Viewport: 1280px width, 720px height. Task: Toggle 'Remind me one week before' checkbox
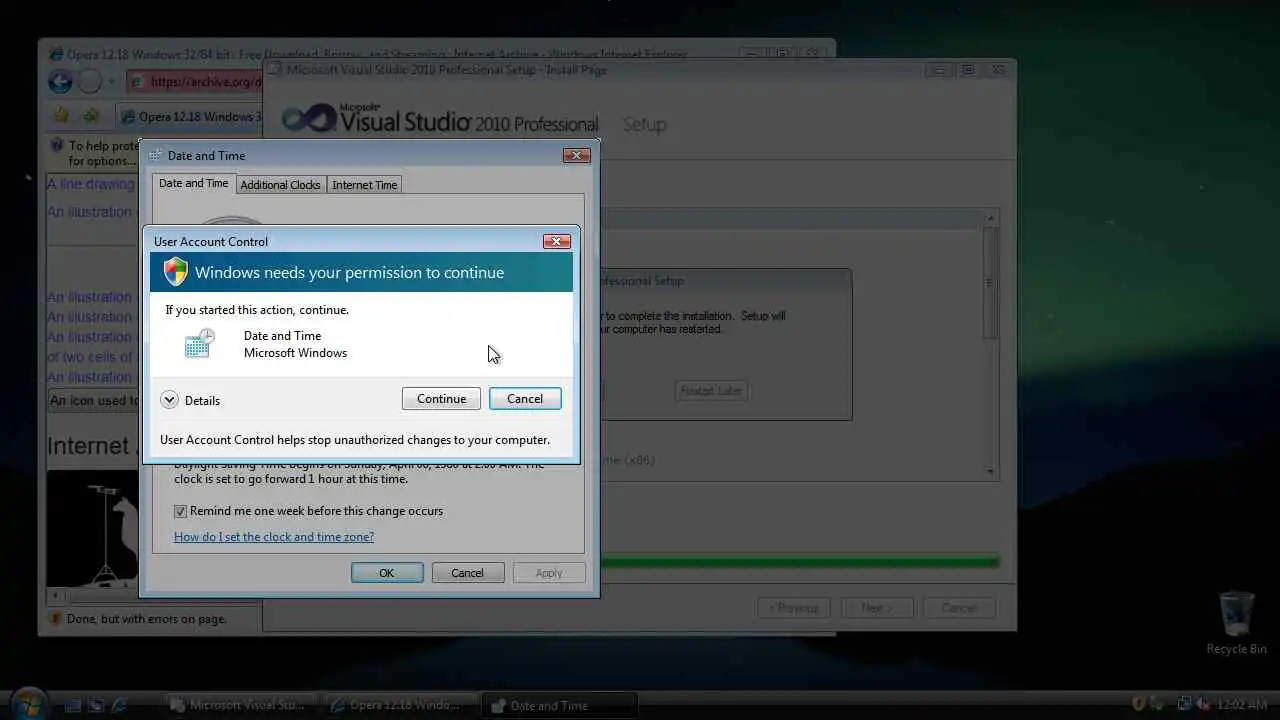click(x=180, y=511)
